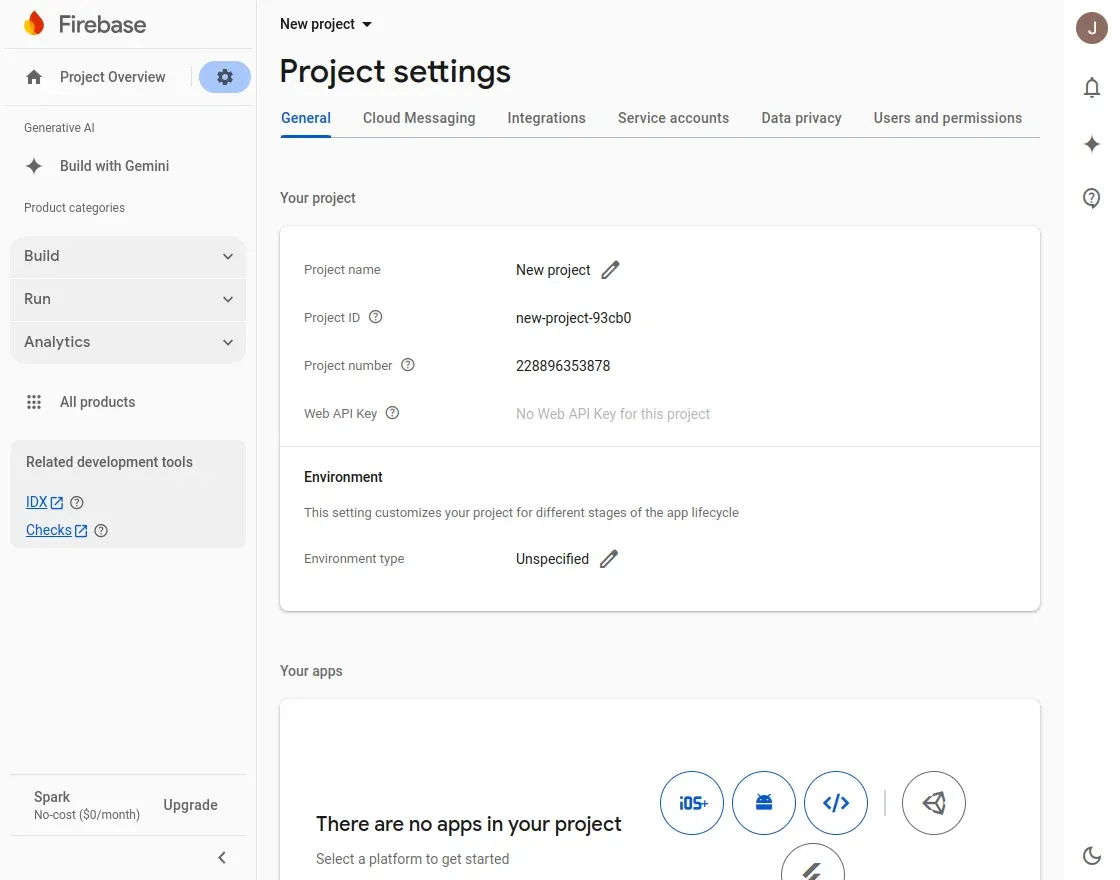Add an Android app
The height and width of the screenshot is (880, 1120).
click(x=764, y=803)
